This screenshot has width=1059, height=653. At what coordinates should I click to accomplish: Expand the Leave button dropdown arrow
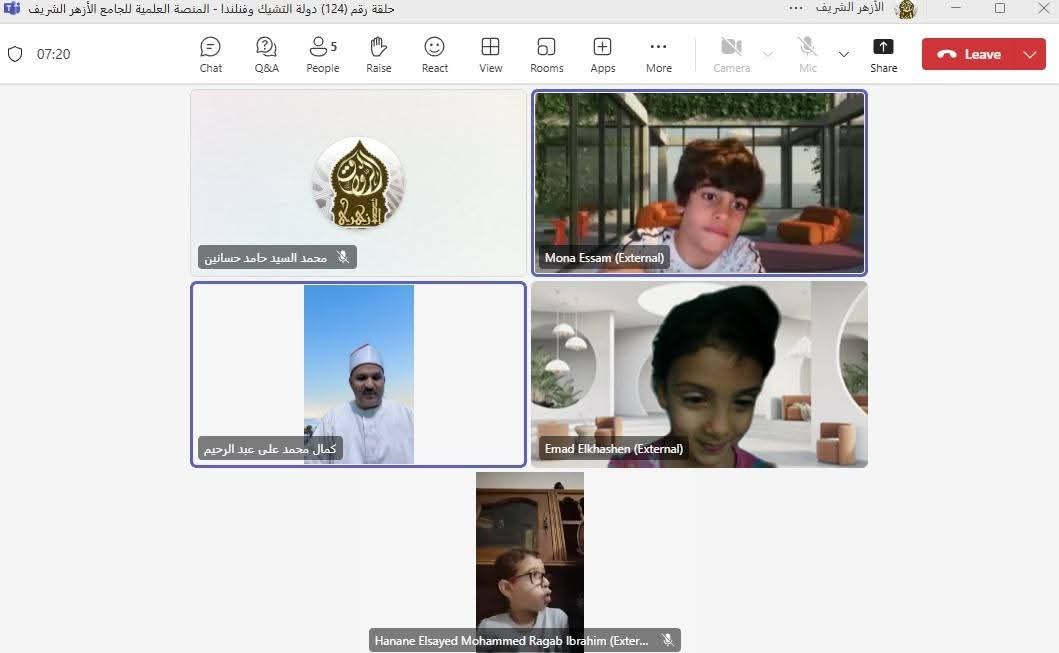[1030, 54]
